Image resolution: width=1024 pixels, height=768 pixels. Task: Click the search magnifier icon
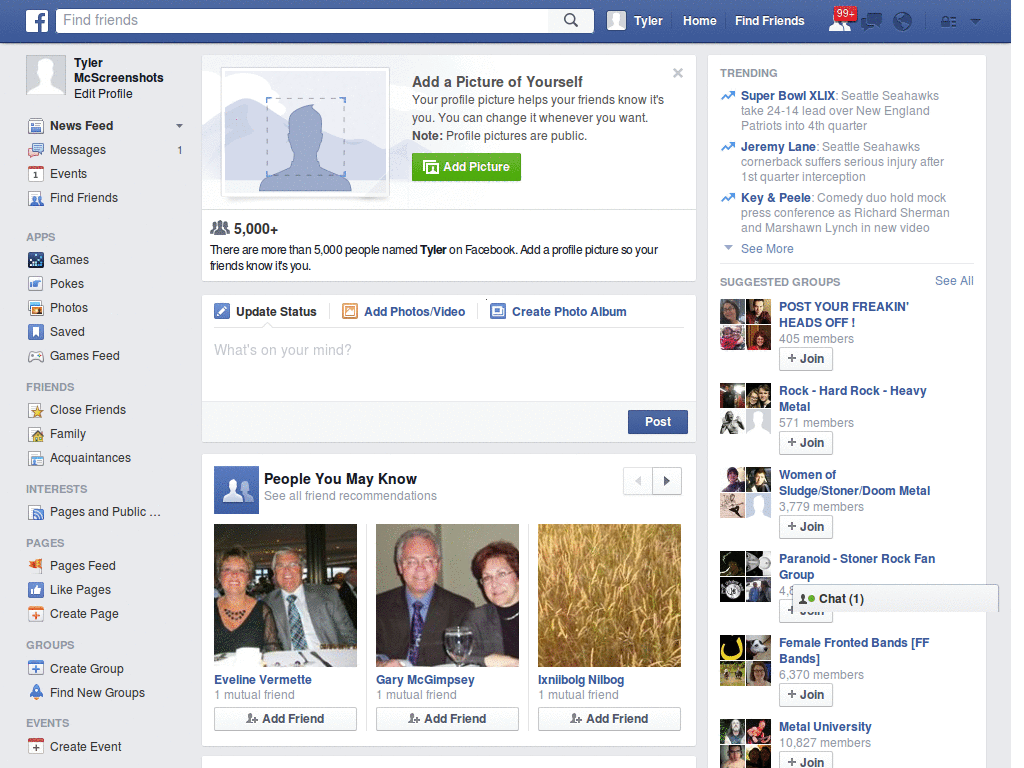click(x=571, y=20)
